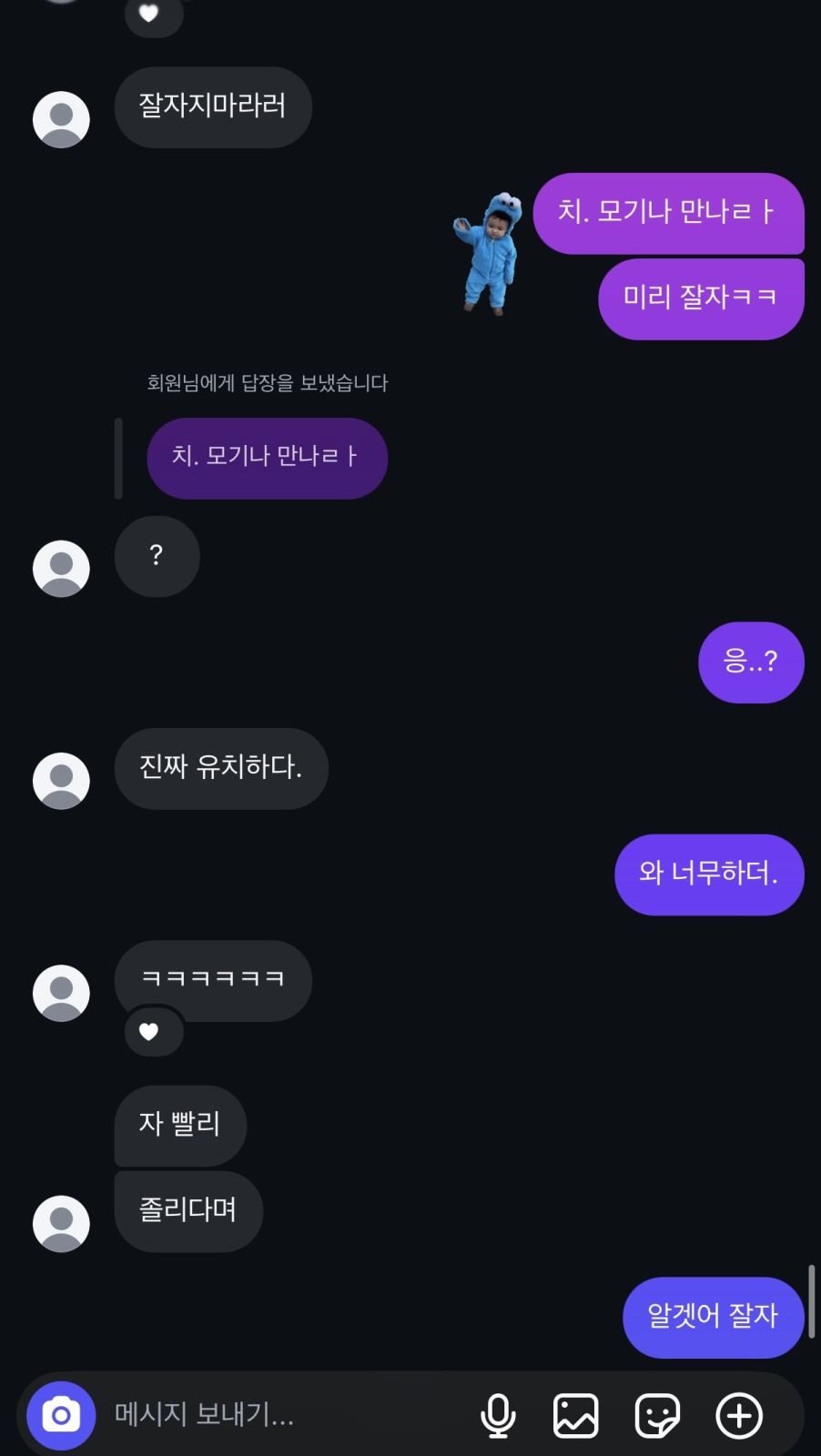821x1456 pixels.
Task: Open the sticker picker icon
Action: click(x=657, y=1416)
